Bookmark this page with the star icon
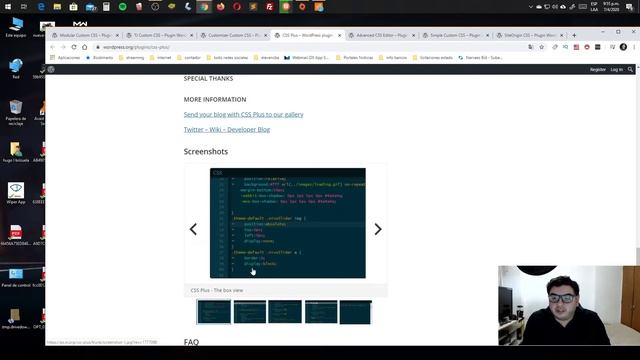This screenshot has height=360, width=640. point(542,47)
